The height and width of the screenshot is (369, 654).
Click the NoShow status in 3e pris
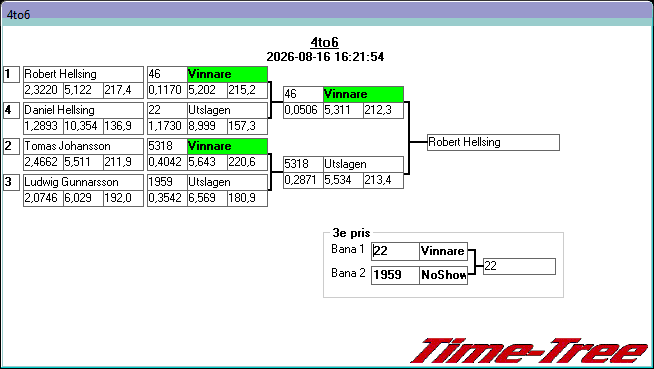point(443,275)
